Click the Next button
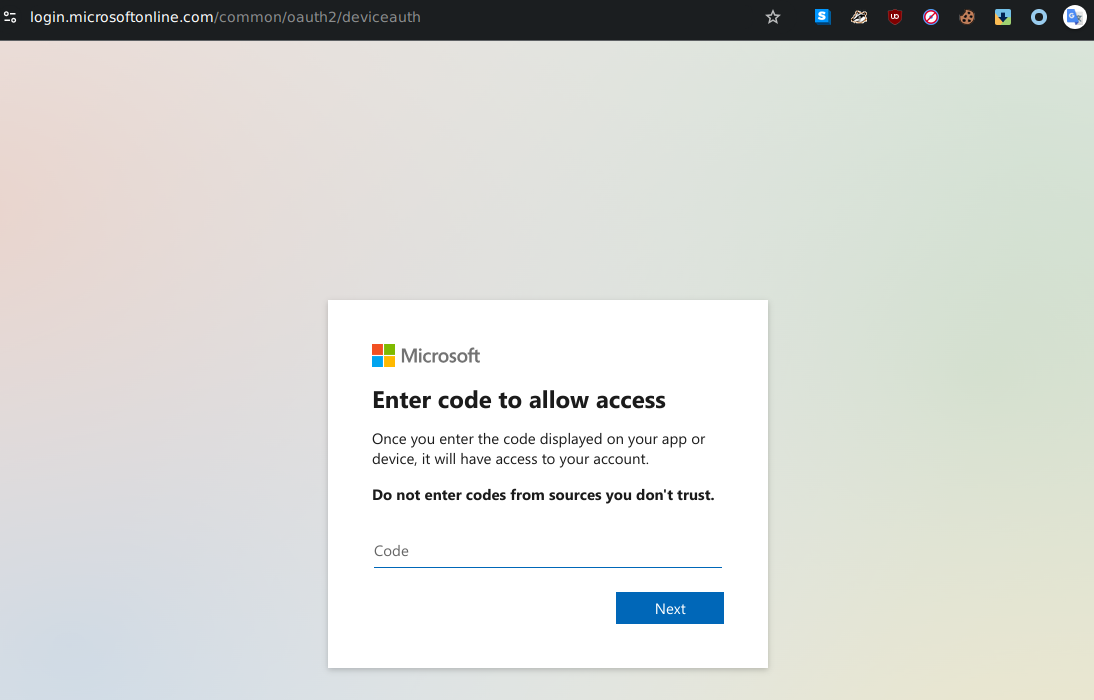This screenshot has height=700, width=1094. coord(670,609)
